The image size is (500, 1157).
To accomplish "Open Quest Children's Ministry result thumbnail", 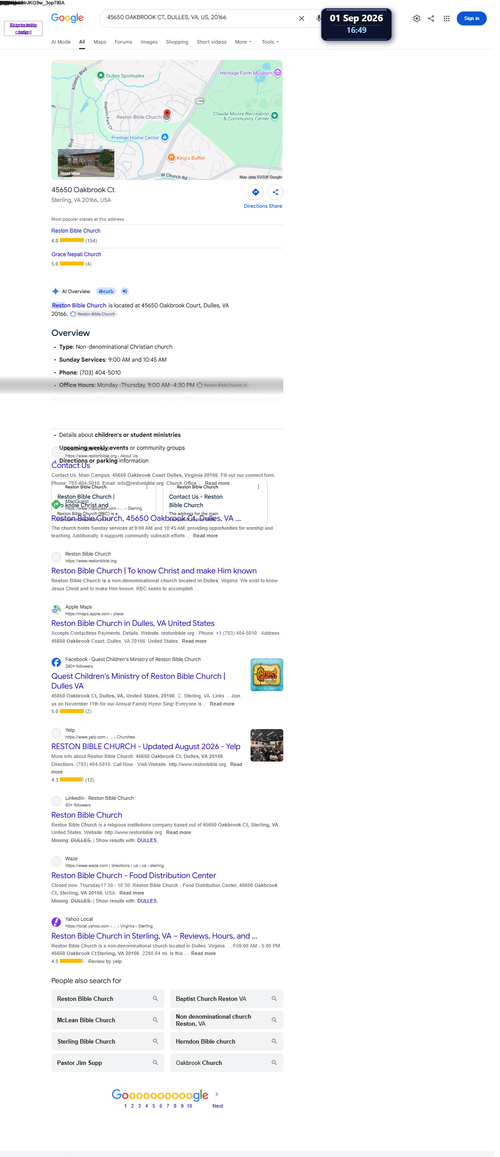I will click(x=266, y=674).
